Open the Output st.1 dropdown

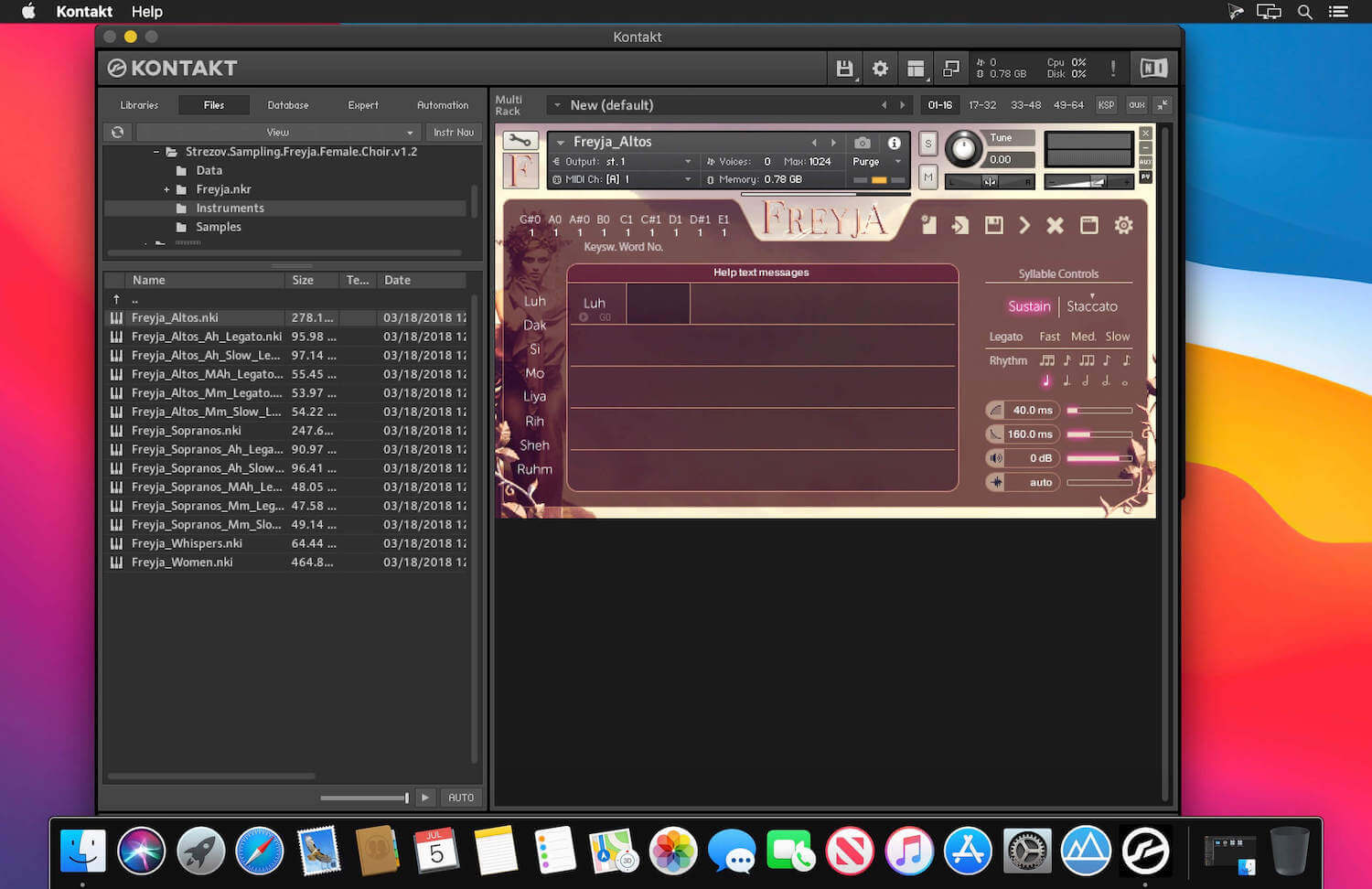click(622, 162)
